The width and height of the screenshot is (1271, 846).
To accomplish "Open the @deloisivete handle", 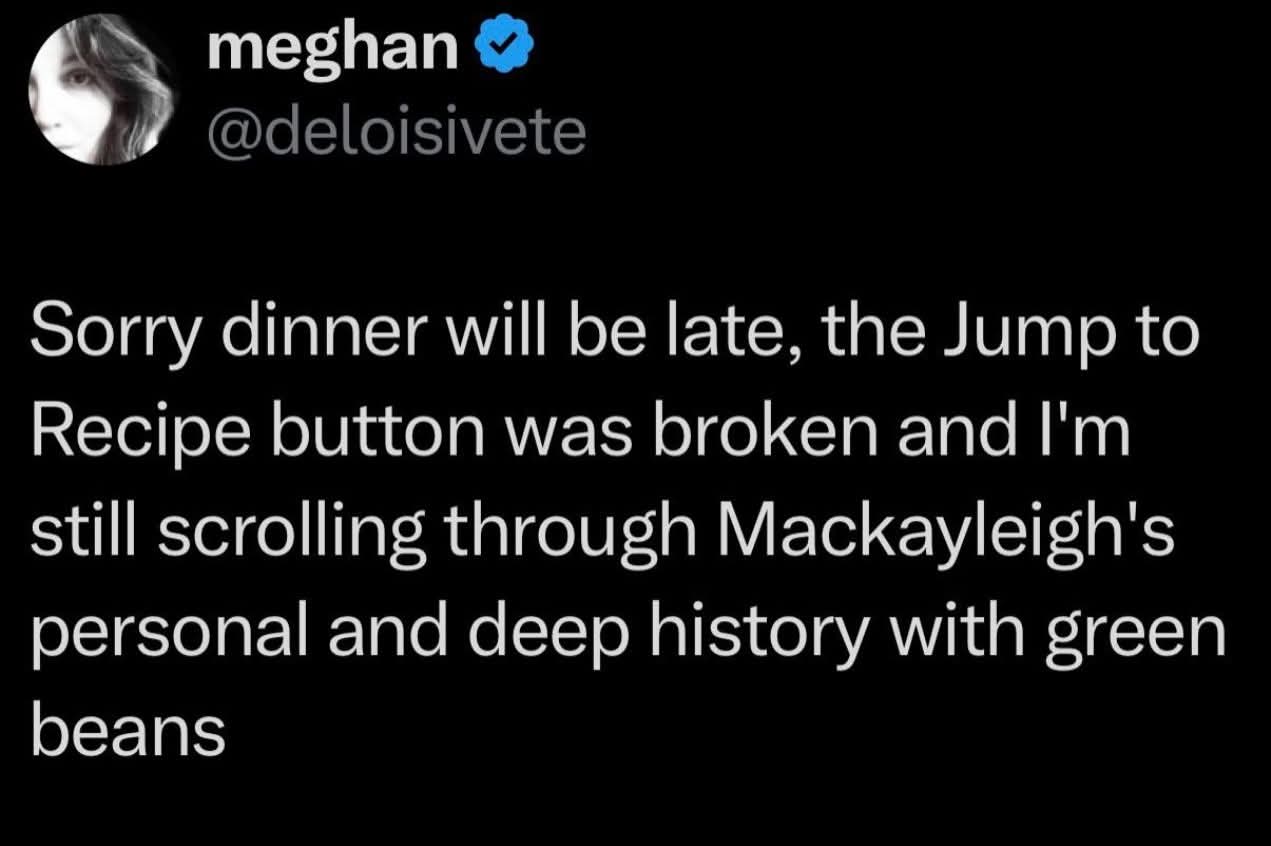I will coord(395,135).
